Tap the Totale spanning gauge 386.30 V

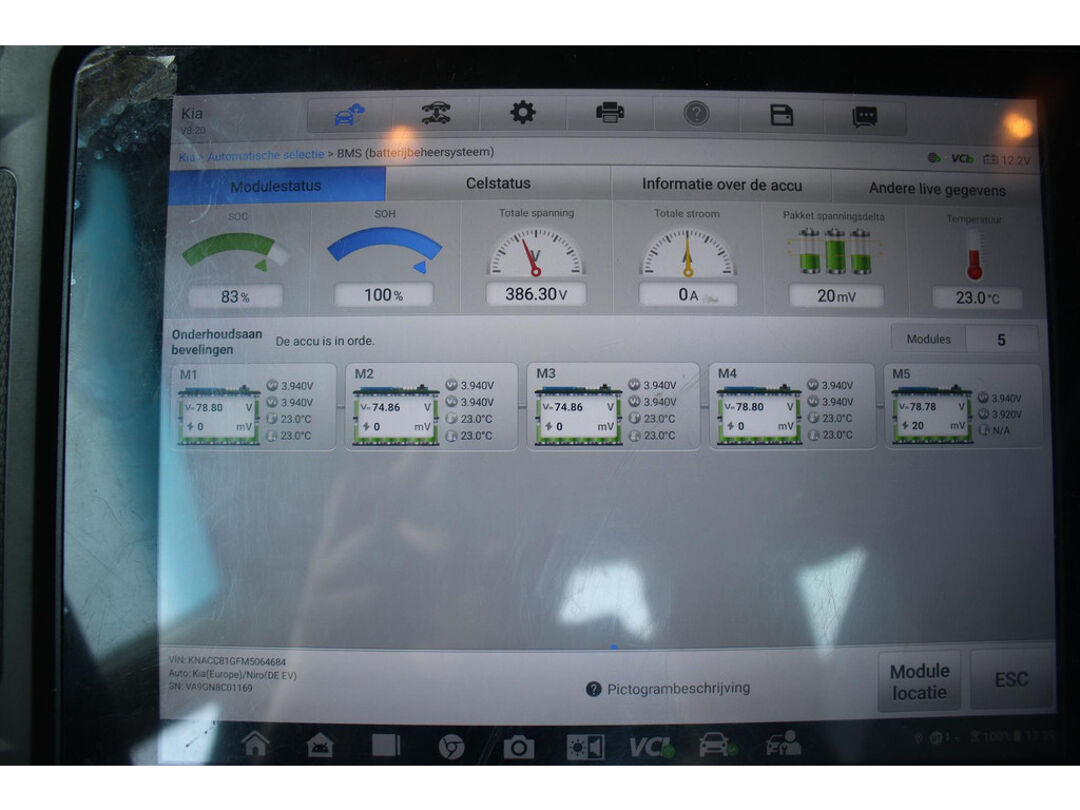point(536,258)
